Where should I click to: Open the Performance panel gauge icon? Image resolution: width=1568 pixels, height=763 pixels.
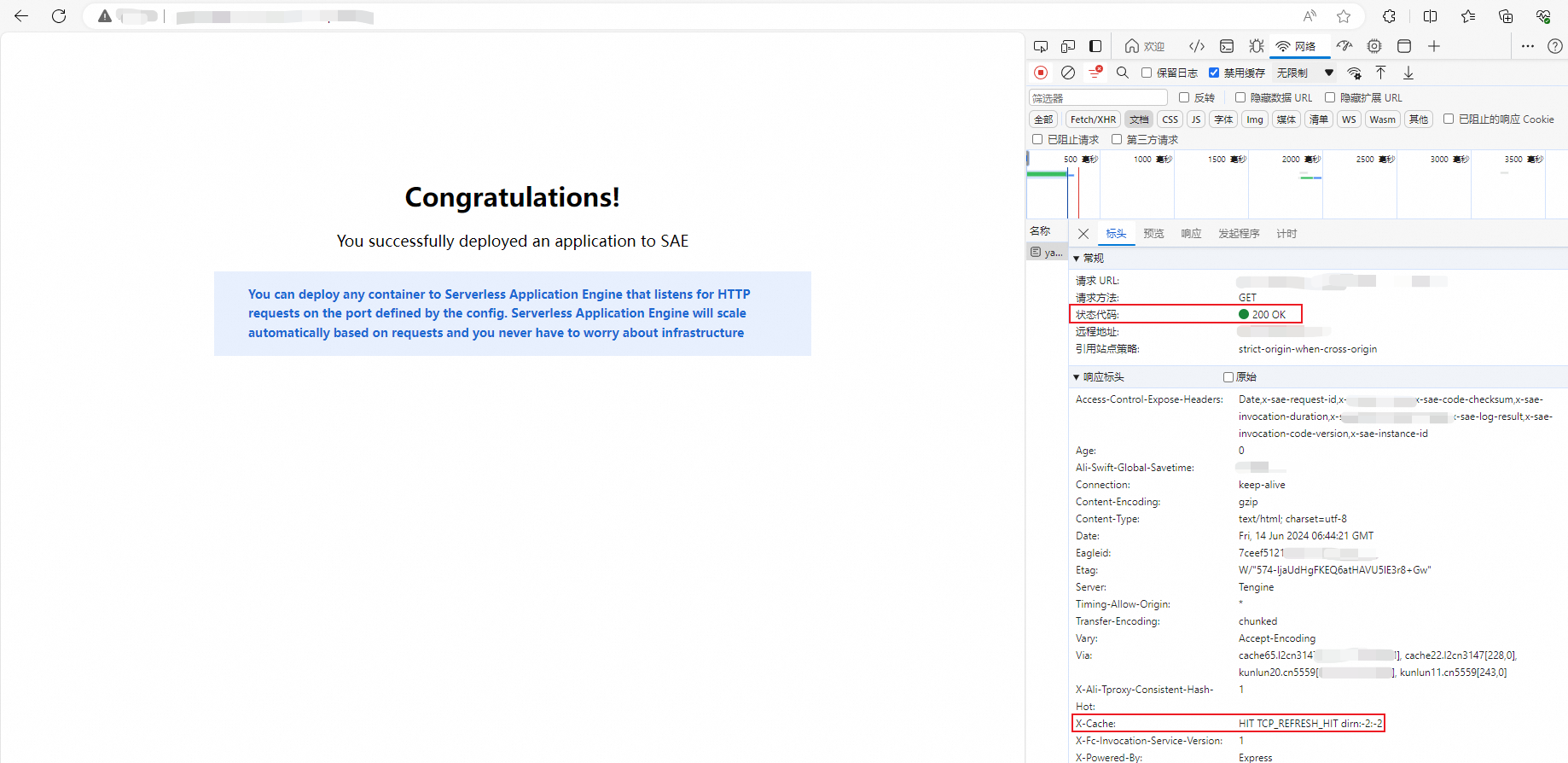click(x=1344, y=46)
